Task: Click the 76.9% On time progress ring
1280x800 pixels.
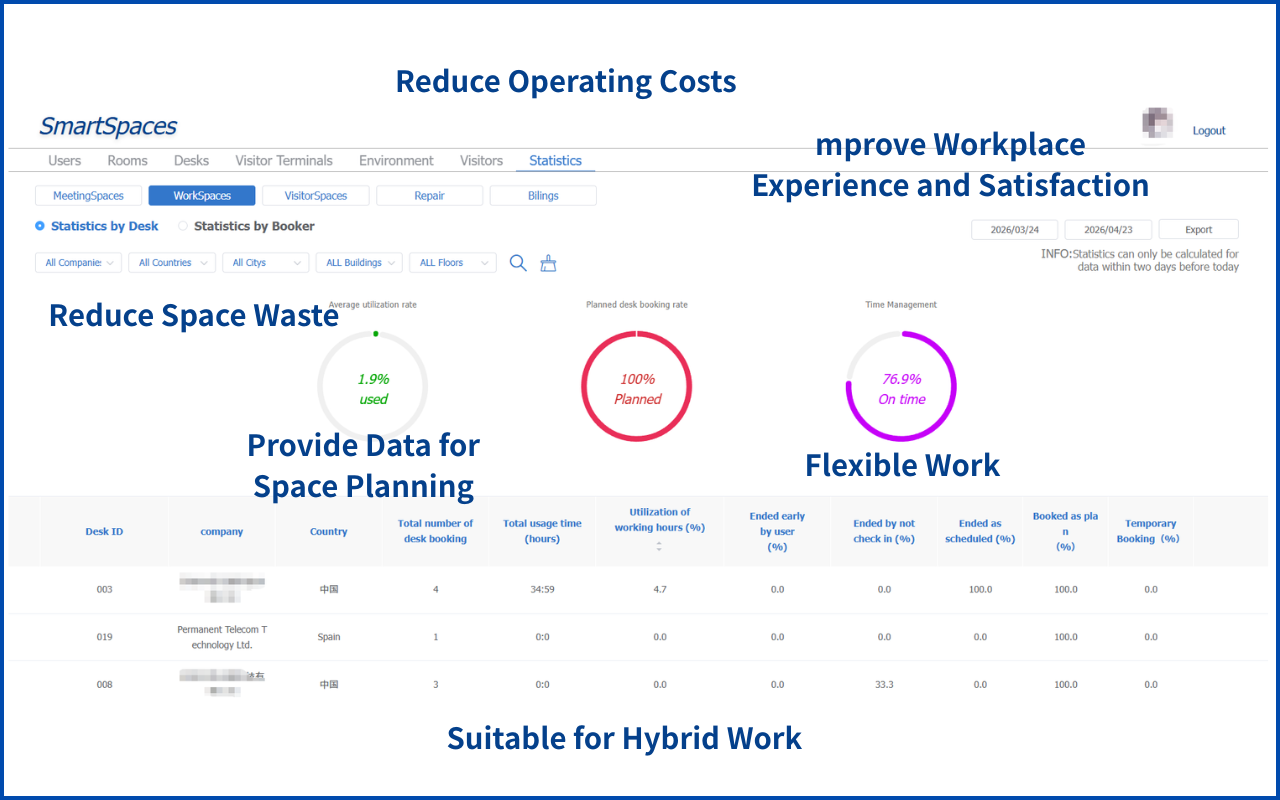Action: point(901,386)
